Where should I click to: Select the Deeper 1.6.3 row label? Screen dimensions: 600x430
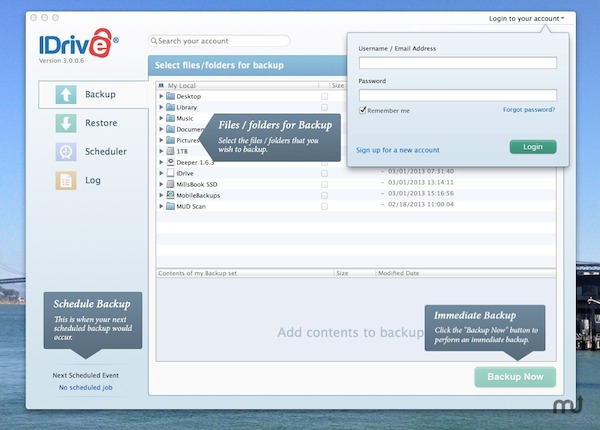[195, 162]
